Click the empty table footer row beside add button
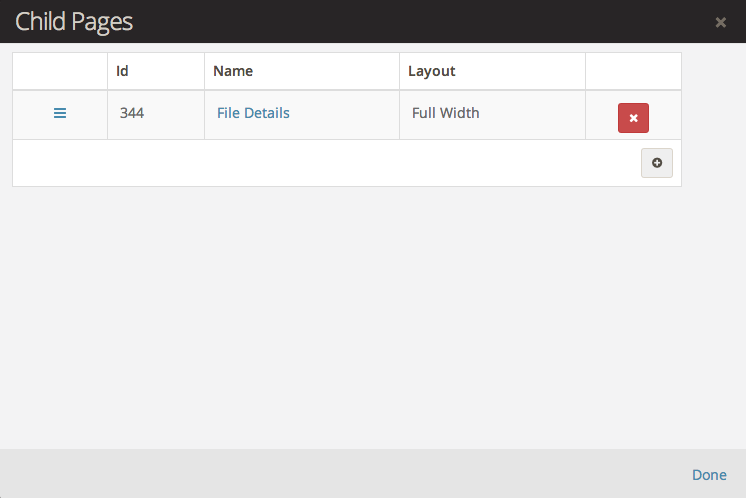746x498 pixels. coord(320,163)
